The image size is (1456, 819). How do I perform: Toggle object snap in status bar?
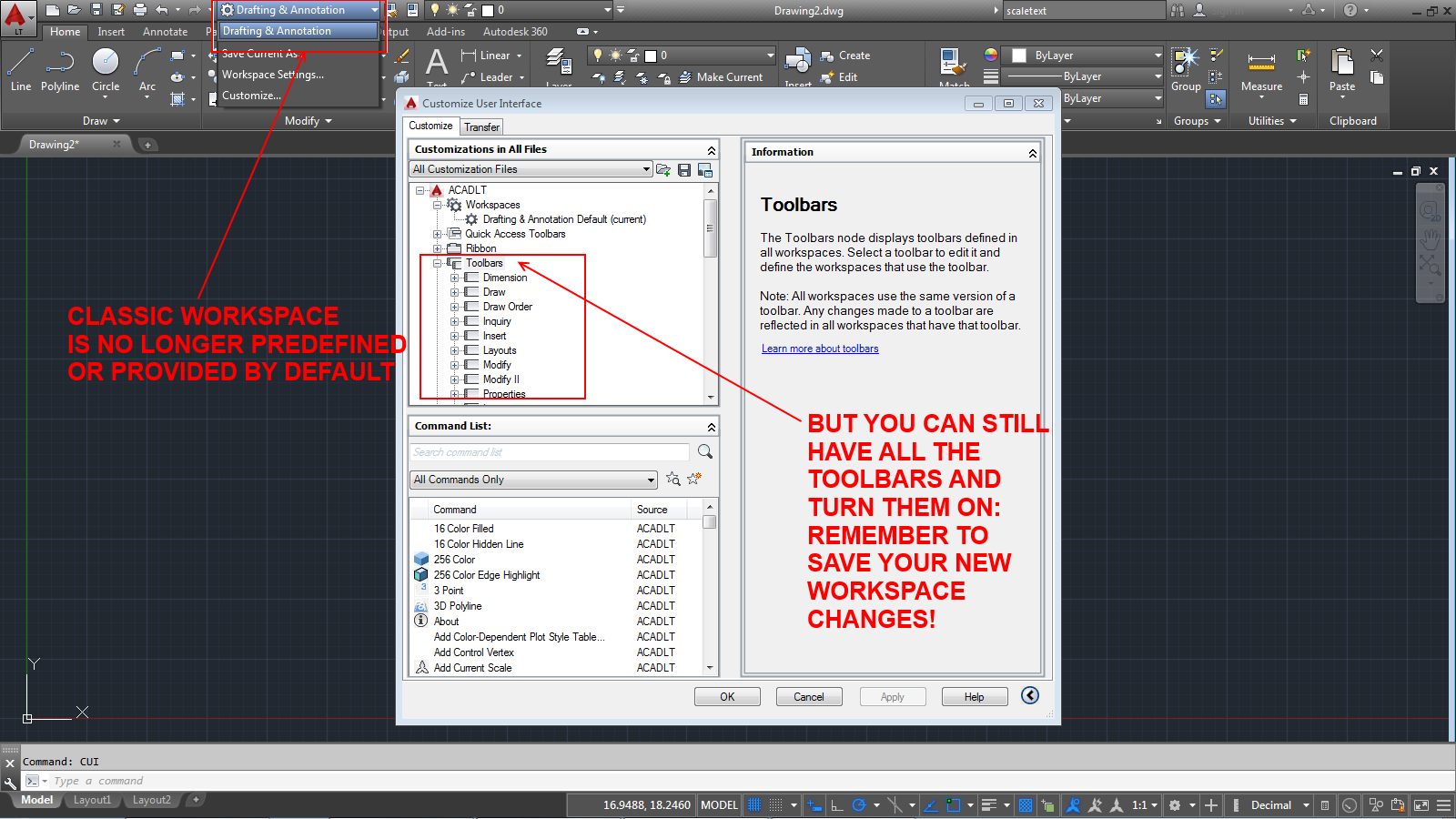[x=953, y=805]
